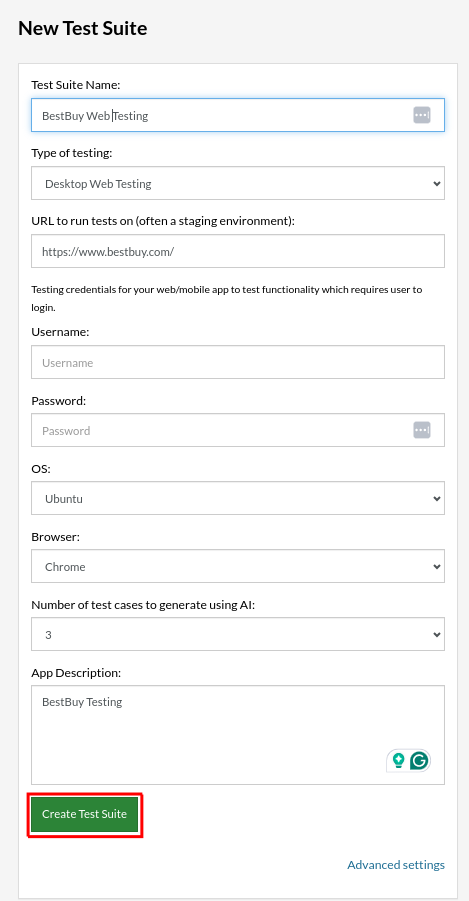Click password manager icon in Test Suite Name field
Viewport: 469px width, 901px height.
click(x=422, y=115)
